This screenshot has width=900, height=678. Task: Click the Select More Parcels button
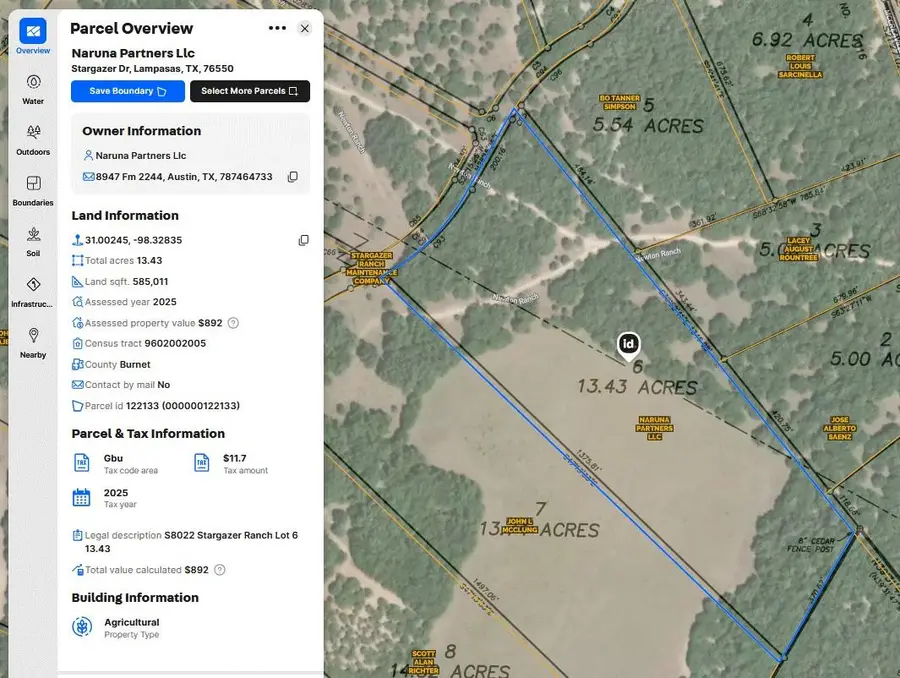point(249,91)
